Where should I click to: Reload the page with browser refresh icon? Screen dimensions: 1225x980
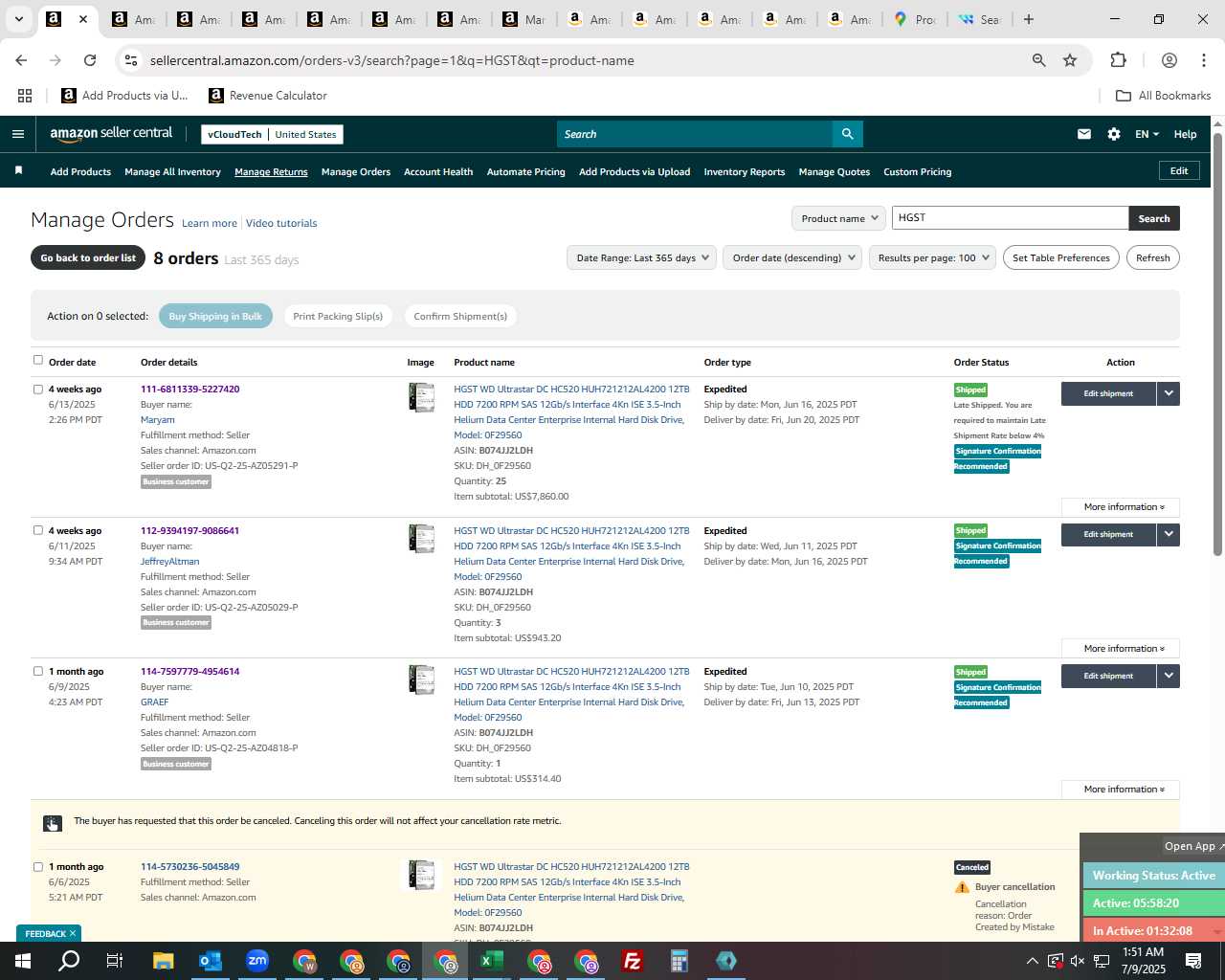click(90, 60)
